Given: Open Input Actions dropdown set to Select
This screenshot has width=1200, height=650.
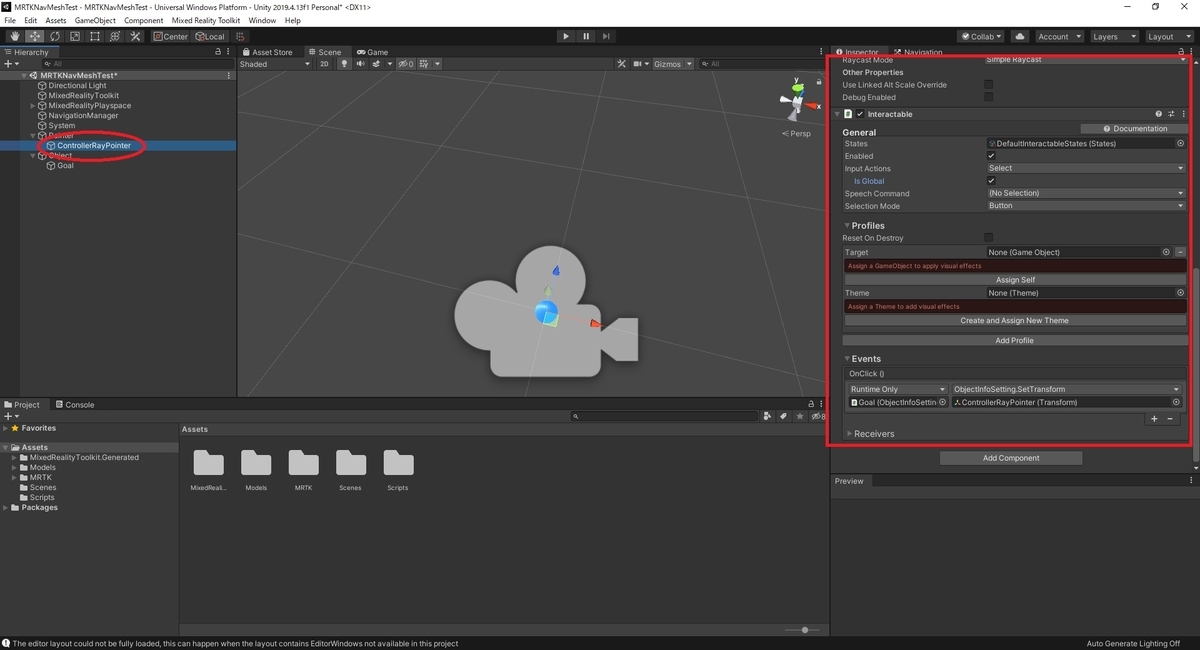Looking at the screenshot, I should (x=1085, y=168).
